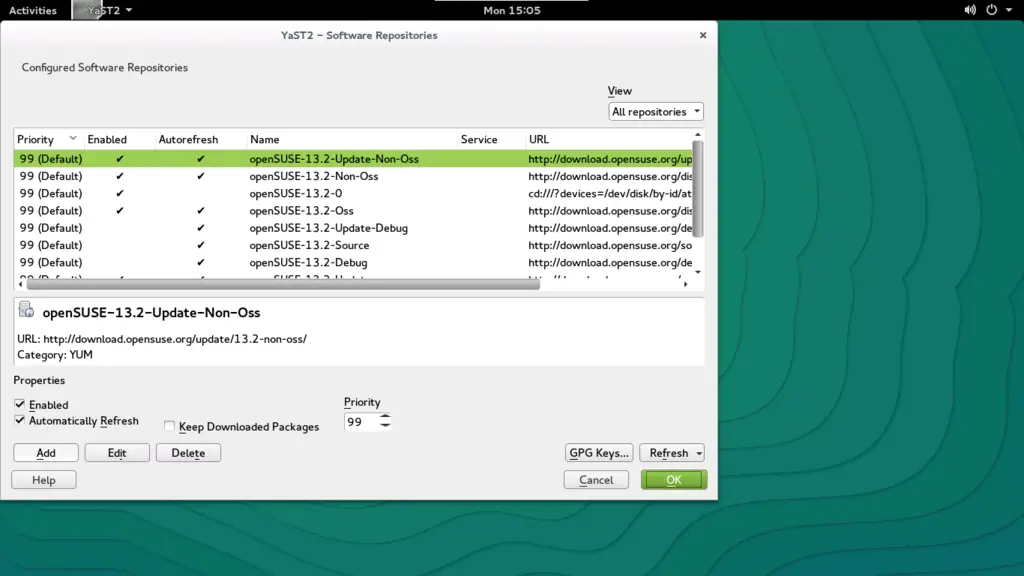Screen dimensions: 1024x576
Task: Click the URL line reading http://download.opensuse.org/update/13.2-non-oss/
Action: click(x=162, y=339)
